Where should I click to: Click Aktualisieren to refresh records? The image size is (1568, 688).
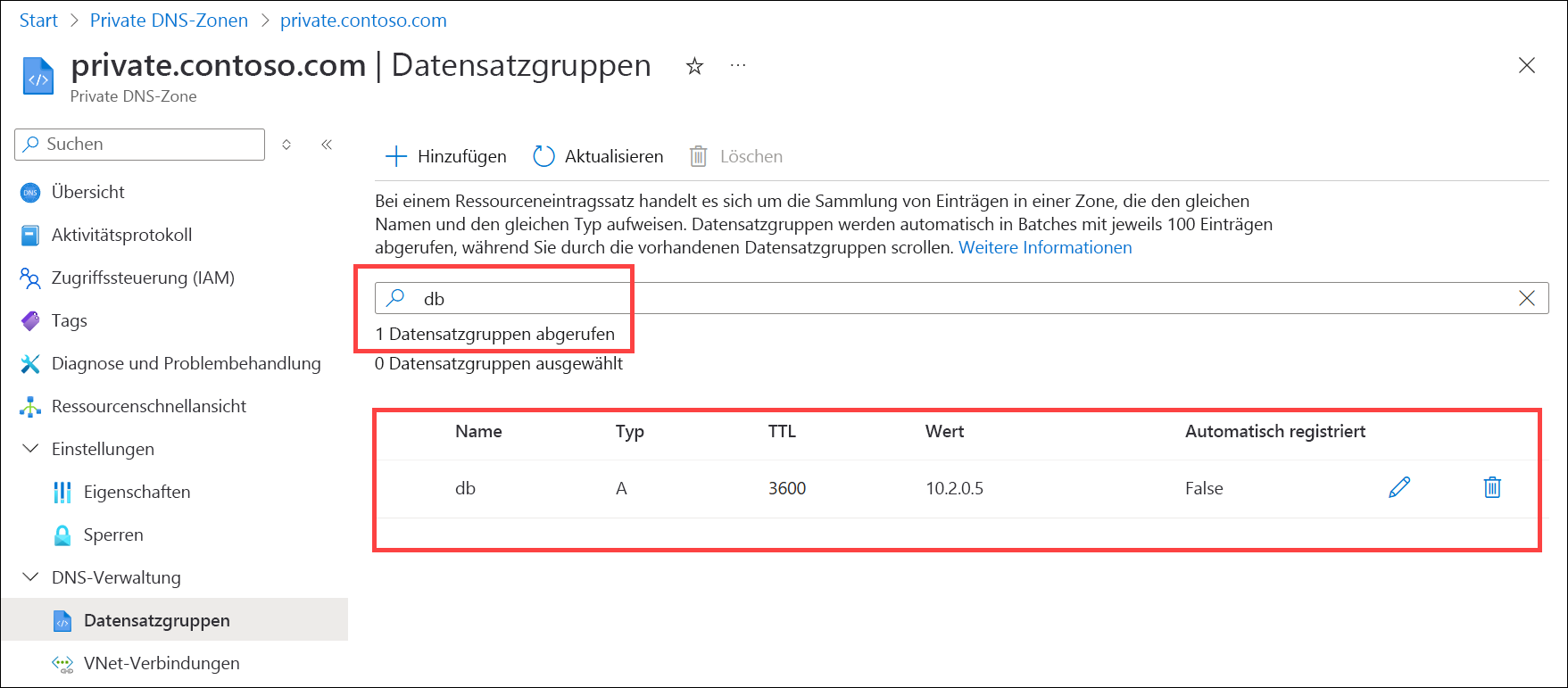598,156
